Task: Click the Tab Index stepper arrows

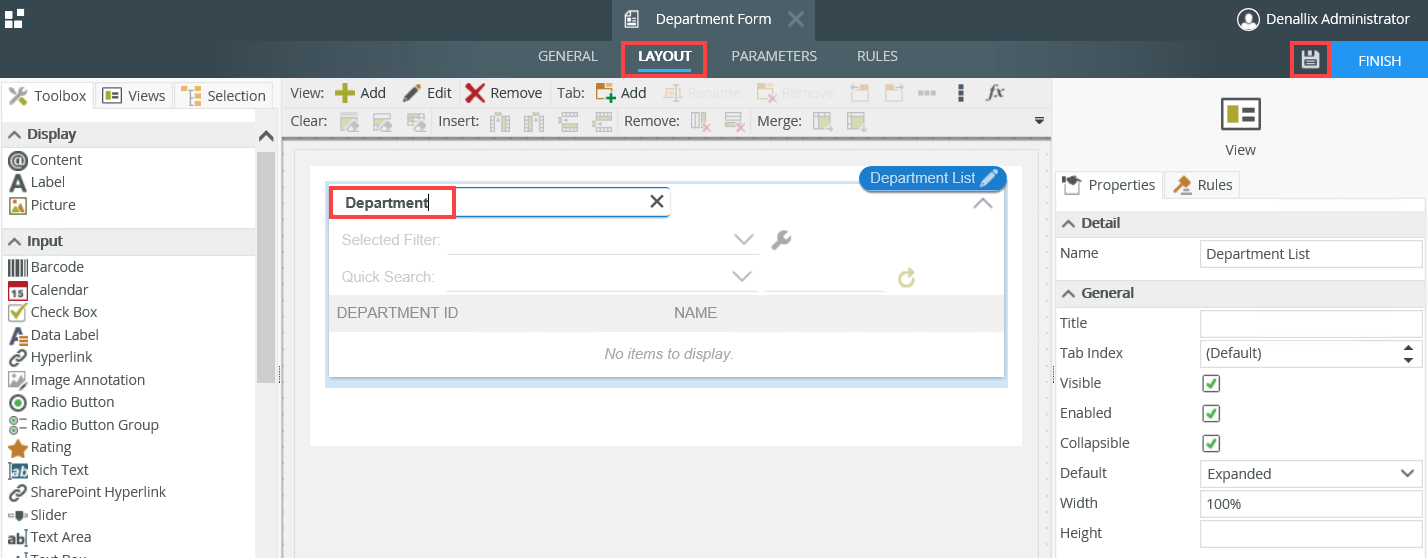Action: (1409, 353)
